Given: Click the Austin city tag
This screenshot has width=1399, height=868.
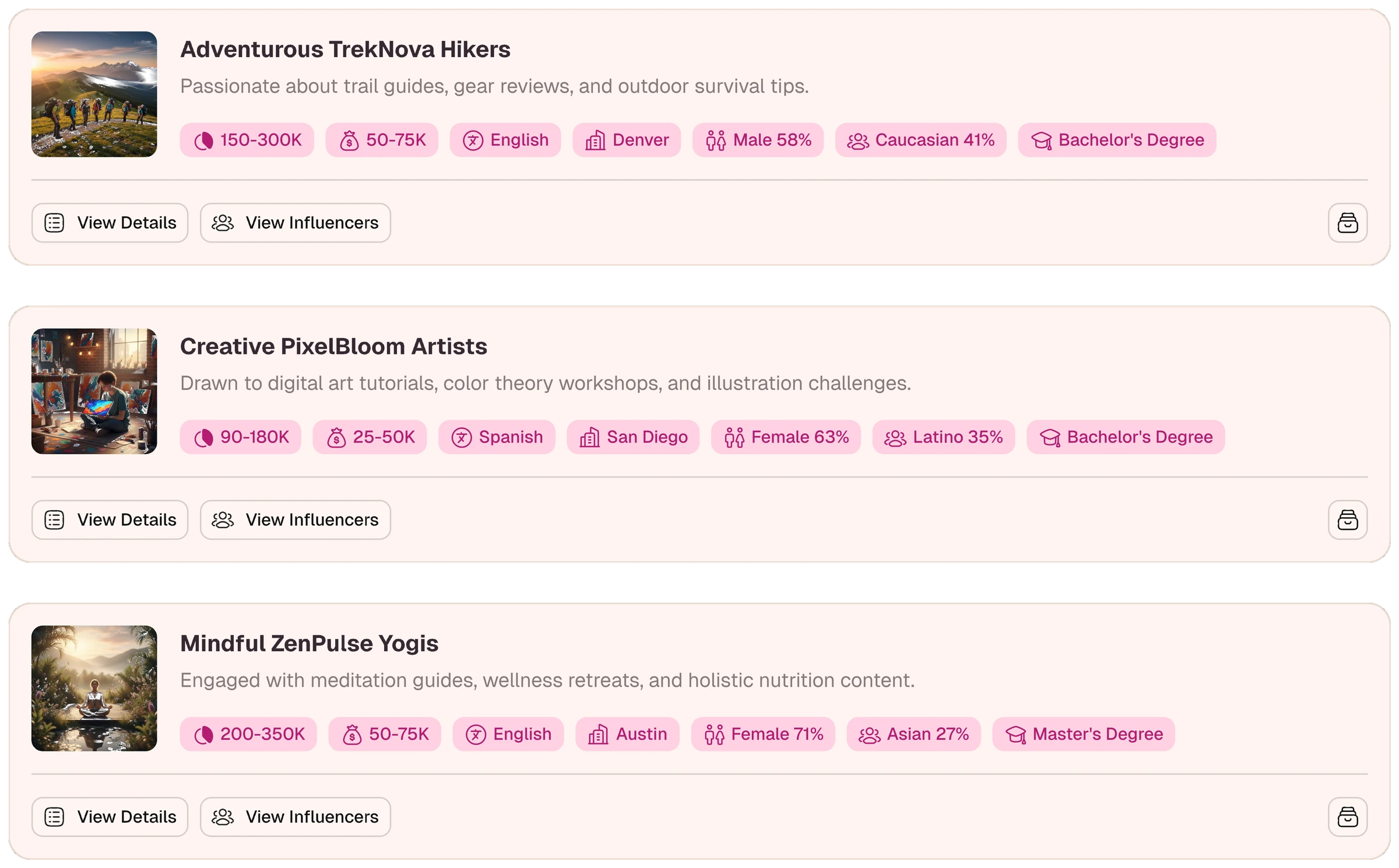Looking at the screenshot, I should (x=627, y=734).
